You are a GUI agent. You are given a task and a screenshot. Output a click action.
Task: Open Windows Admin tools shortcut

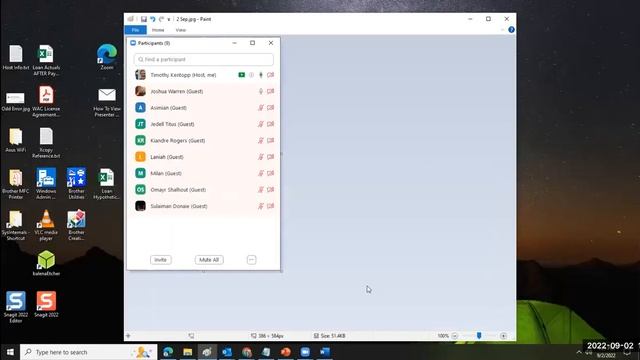46,184
